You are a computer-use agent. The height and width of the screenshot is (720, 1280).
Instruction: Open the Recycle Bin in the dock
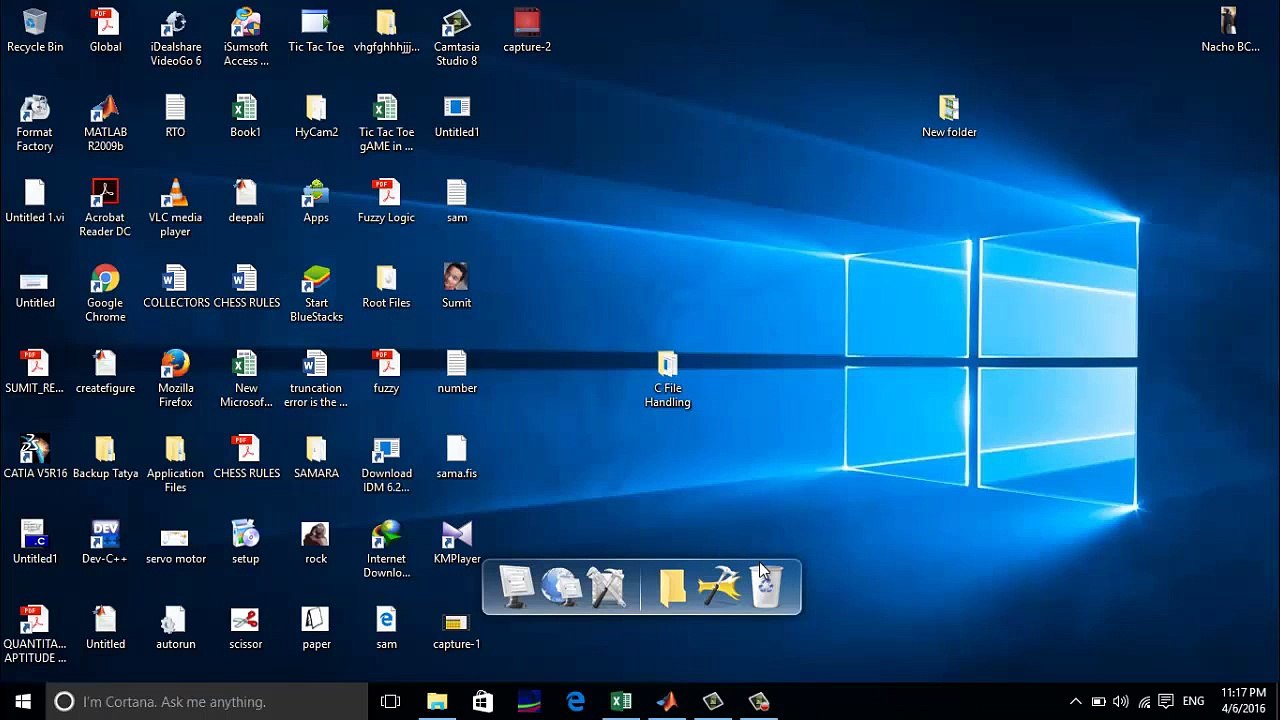click(766, 587)
